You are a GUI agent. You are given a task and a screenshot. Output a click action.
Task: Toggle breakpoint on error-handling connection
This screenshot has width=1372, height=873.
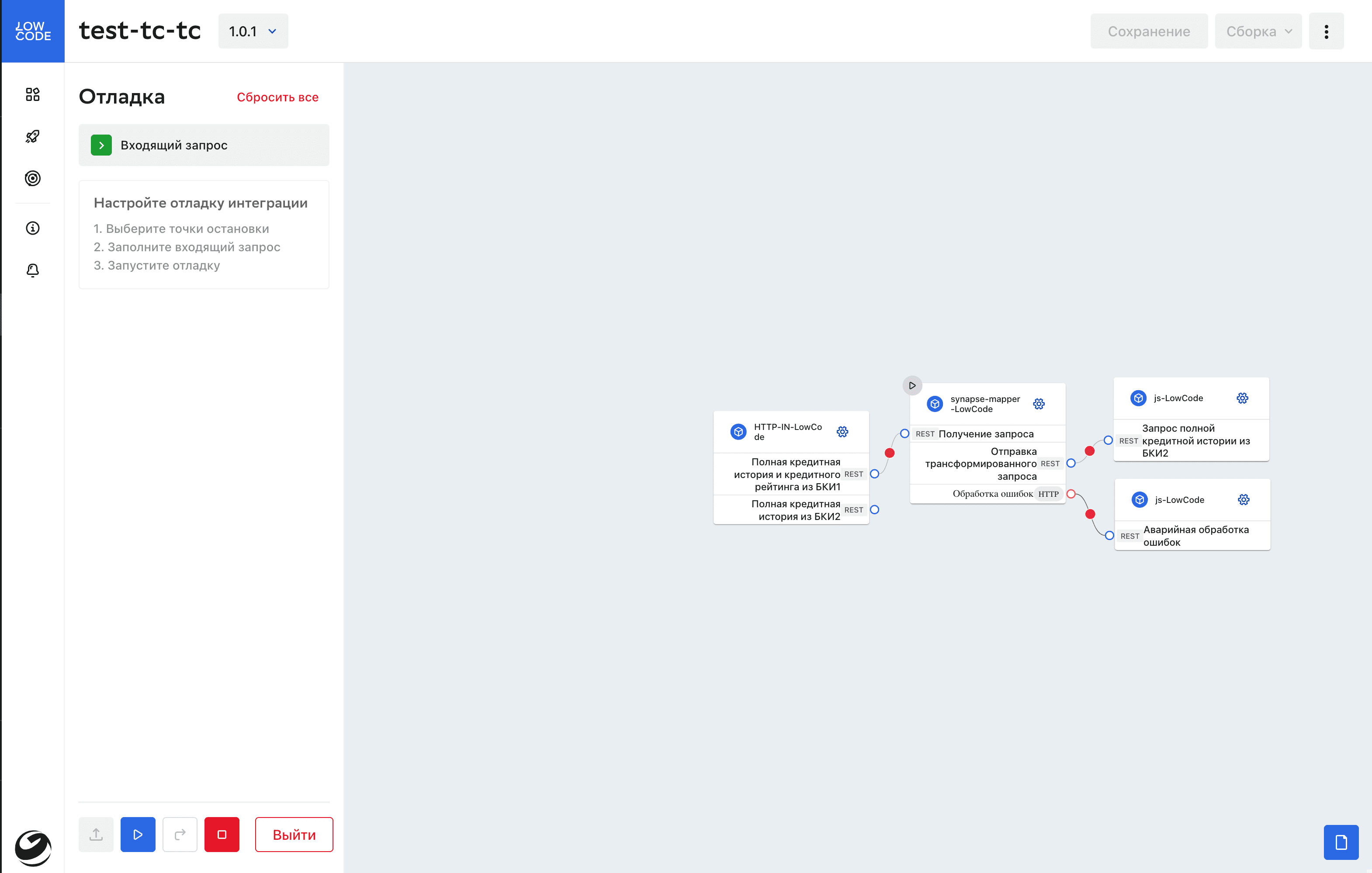point(1090,514)
